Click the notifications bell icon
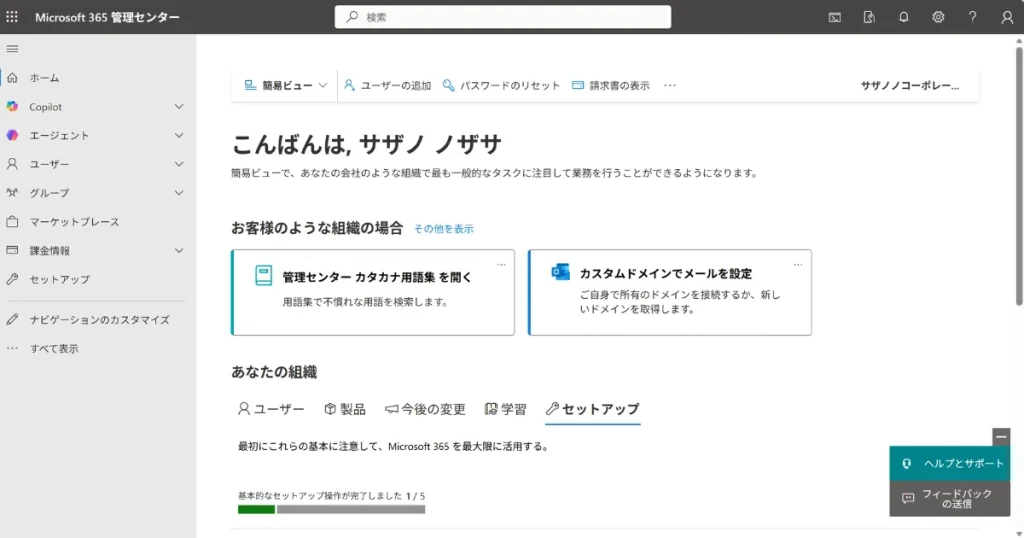The height and width of the screenshot is (538, 1024). click(904, 17)
